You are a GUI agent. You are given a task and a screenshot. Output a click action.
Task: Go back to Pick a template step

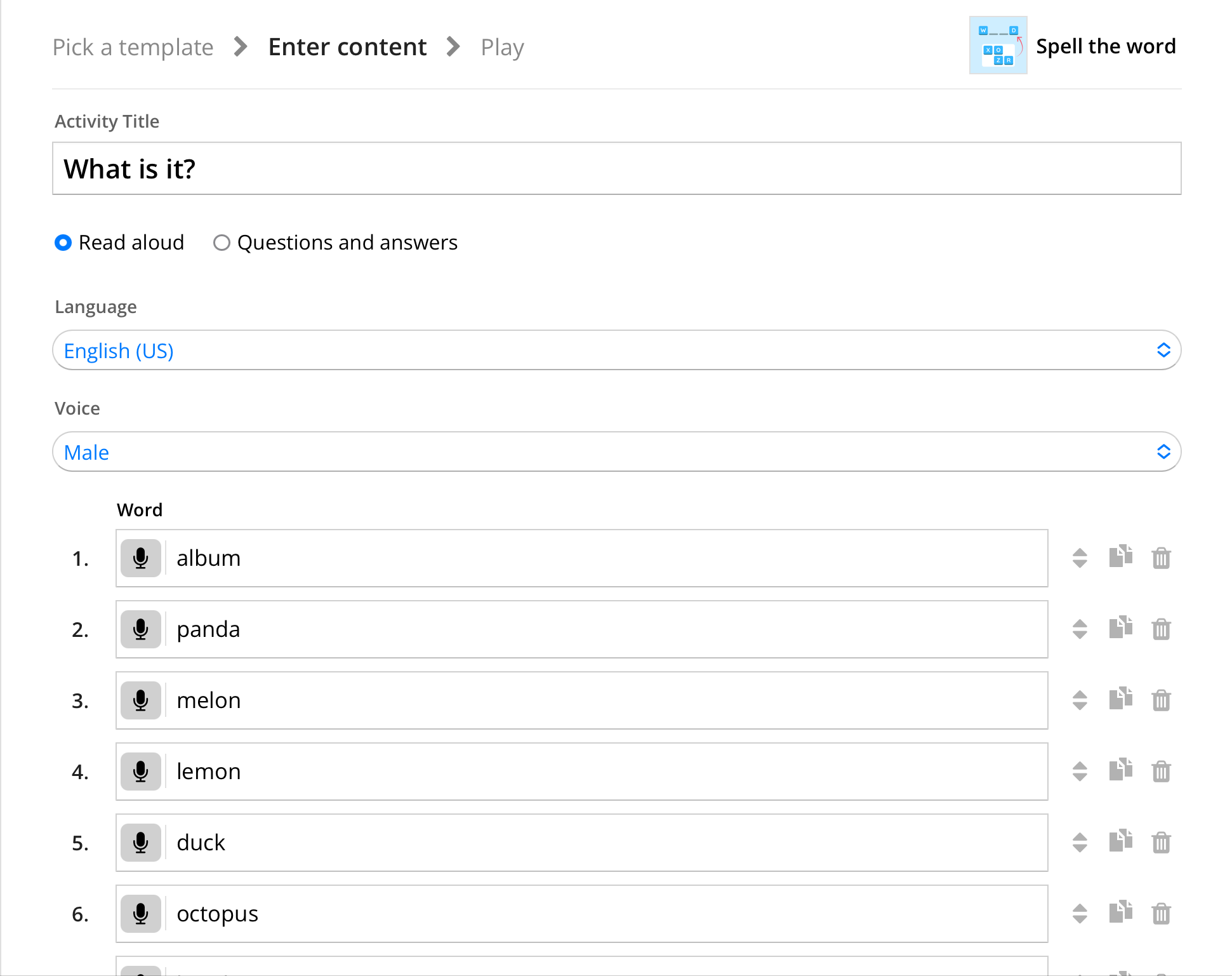[x=133, y=48]
